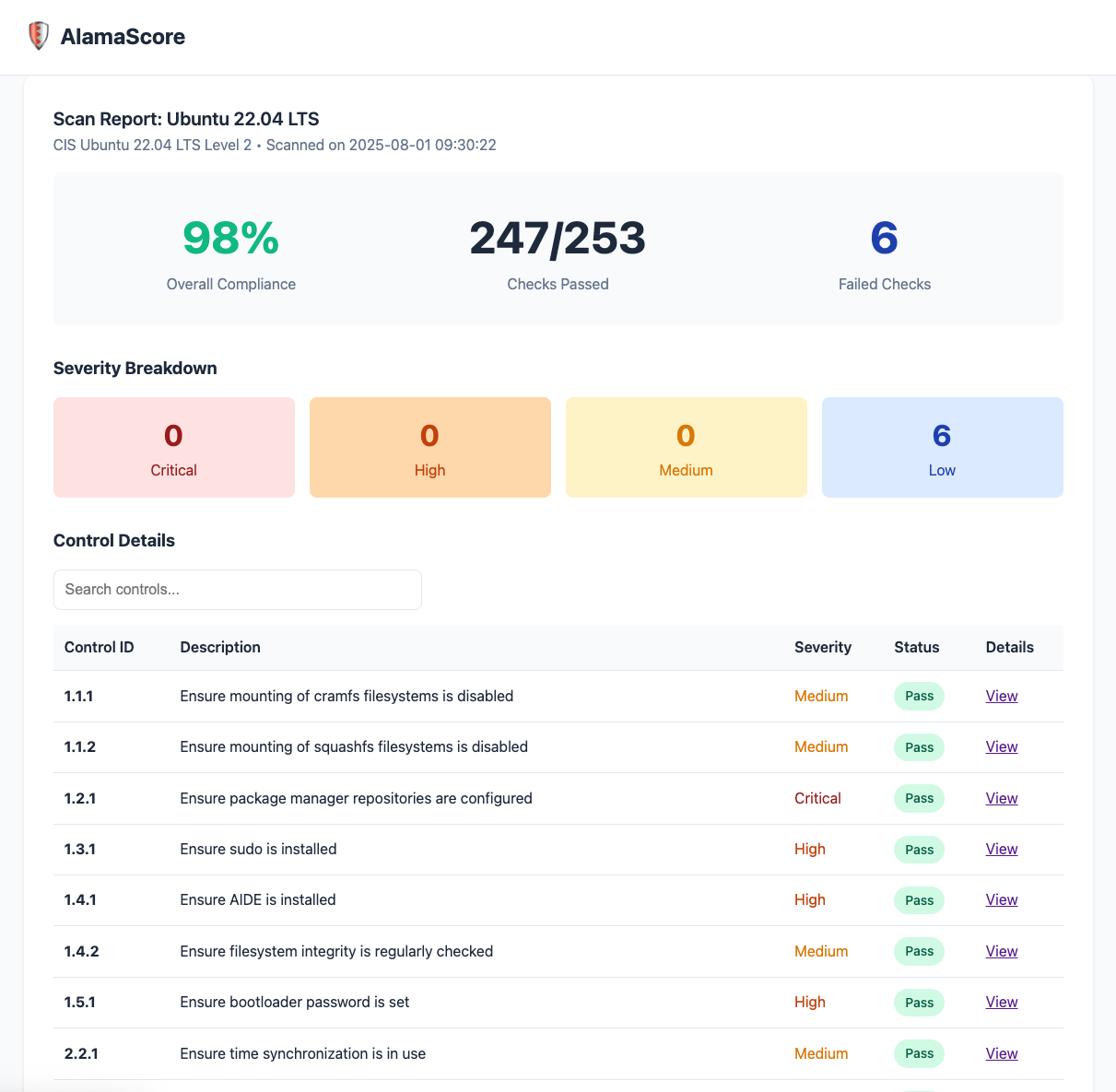
Task: Select the High severity card
Action: (430, 448)
